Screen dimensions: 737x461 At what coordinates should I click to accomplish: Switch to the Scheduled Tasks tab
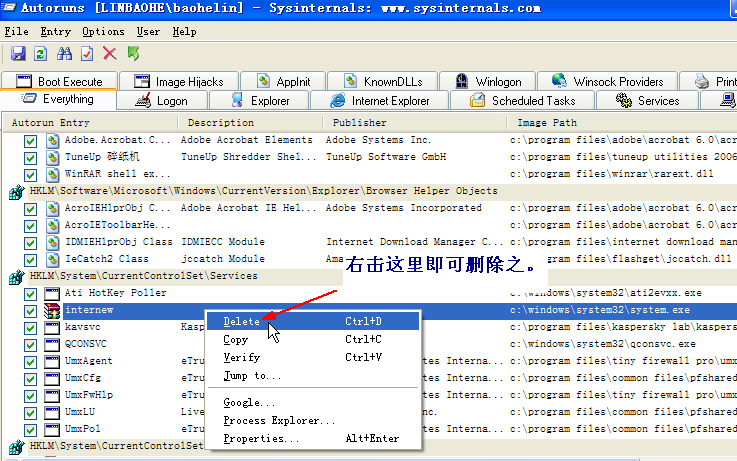coord(523,101)
